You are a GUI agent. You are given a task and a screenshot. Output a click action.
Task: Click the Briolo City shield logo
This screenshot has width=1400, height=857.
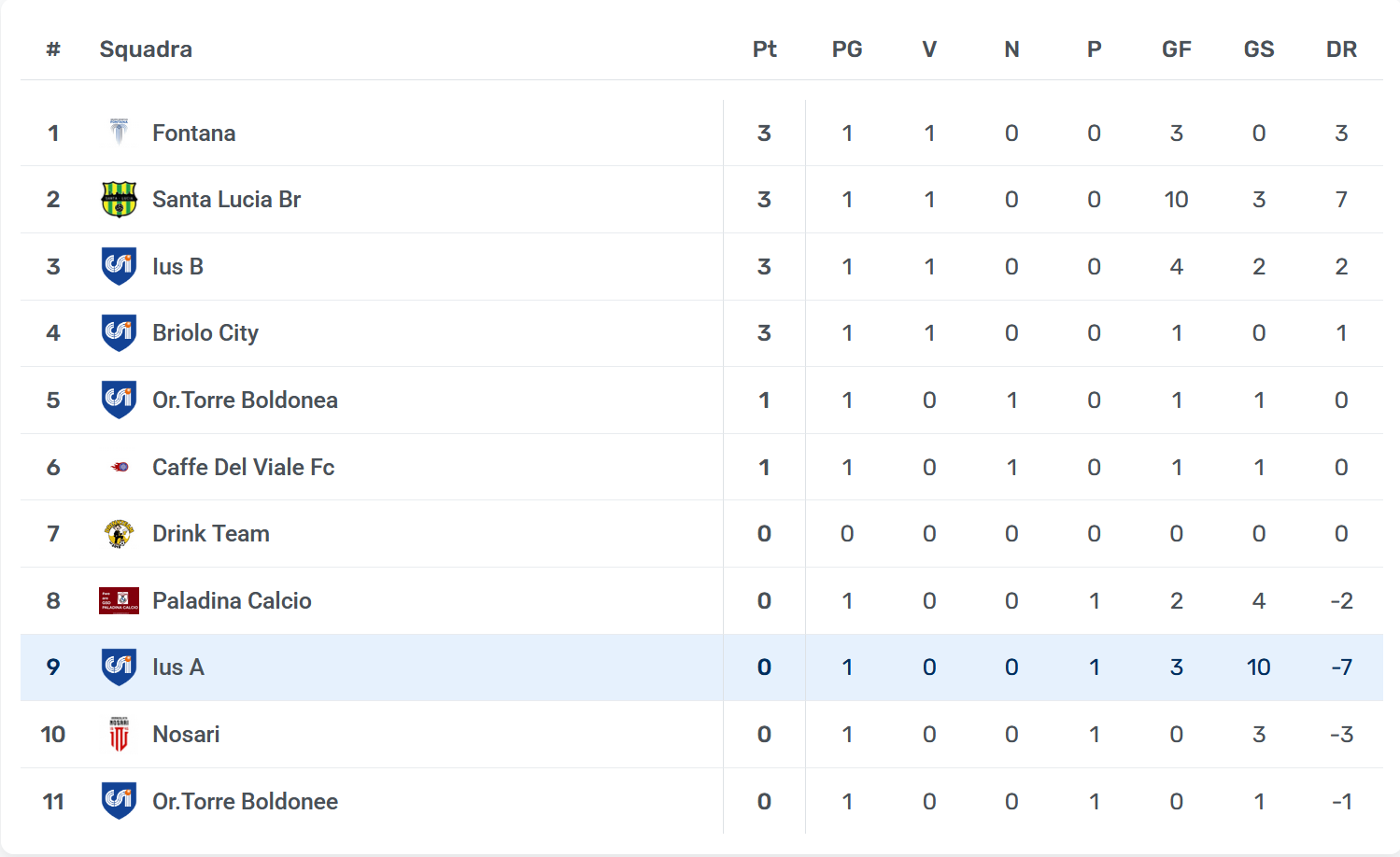click(119, 333)
